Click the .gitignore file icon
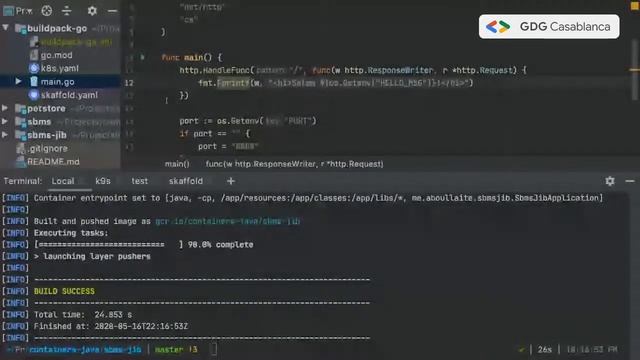This screenshot has height=360, width=640. tap(20, 149)
